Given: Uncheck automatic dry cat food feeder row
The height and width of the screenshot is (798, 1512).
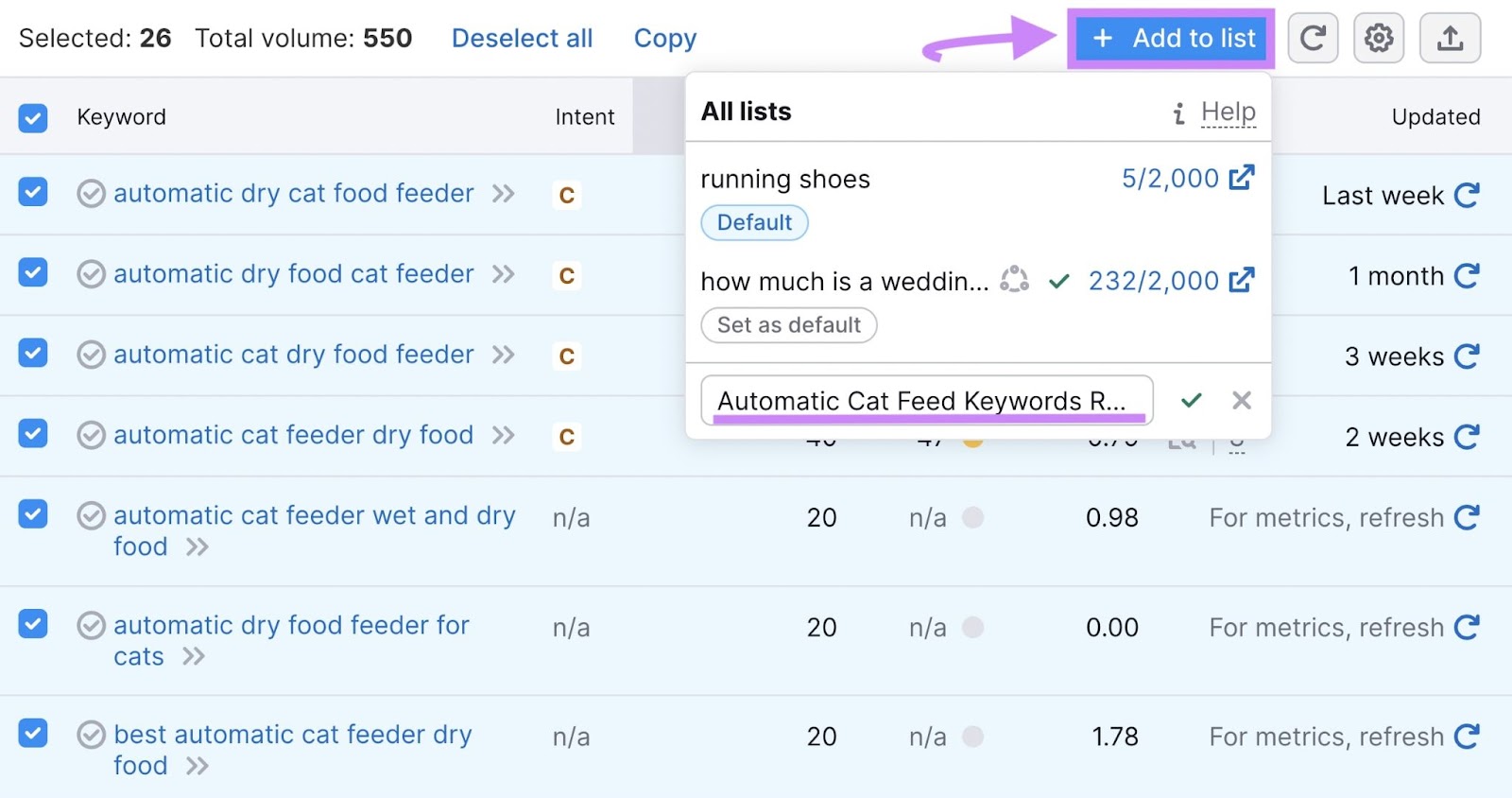Looking at the screenshot, I should click(x=33, y=193).
